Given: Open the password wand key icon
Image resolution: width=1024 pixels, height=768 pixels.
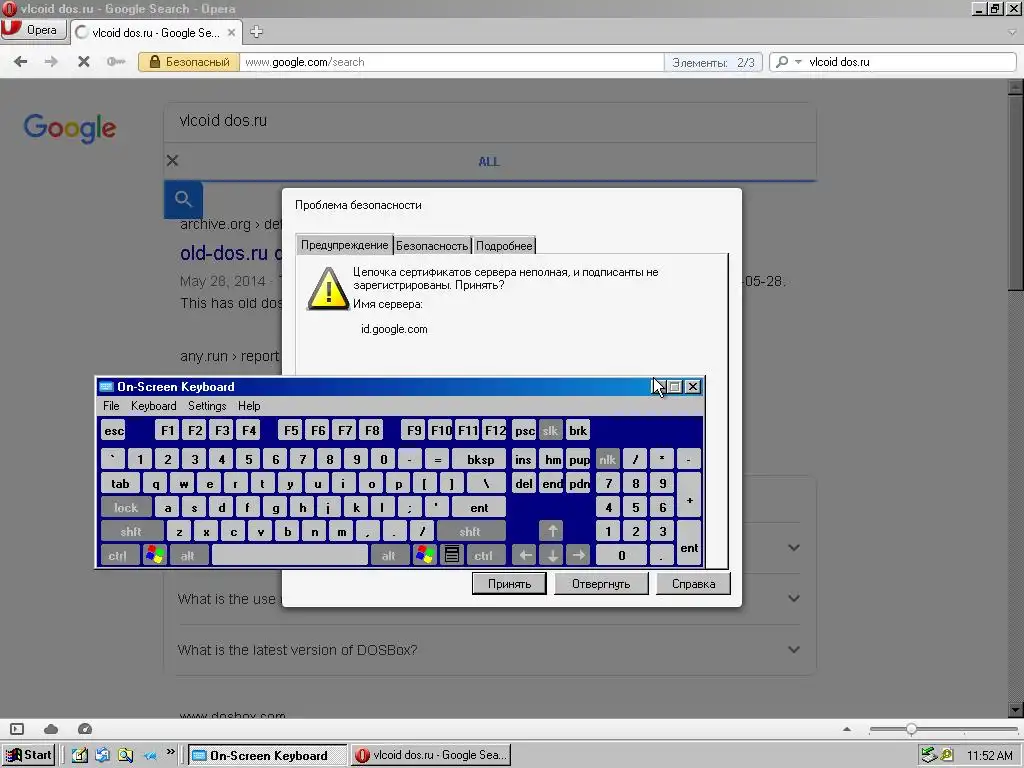Looking at the screenshot, I should (x=116, y=62).
